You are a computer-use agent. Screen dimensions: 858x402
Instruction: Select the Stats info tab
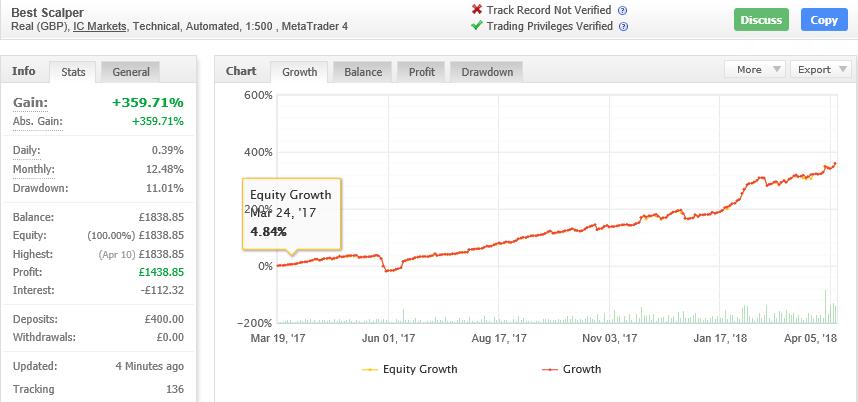pyautogui.click(x=73, y=72)
